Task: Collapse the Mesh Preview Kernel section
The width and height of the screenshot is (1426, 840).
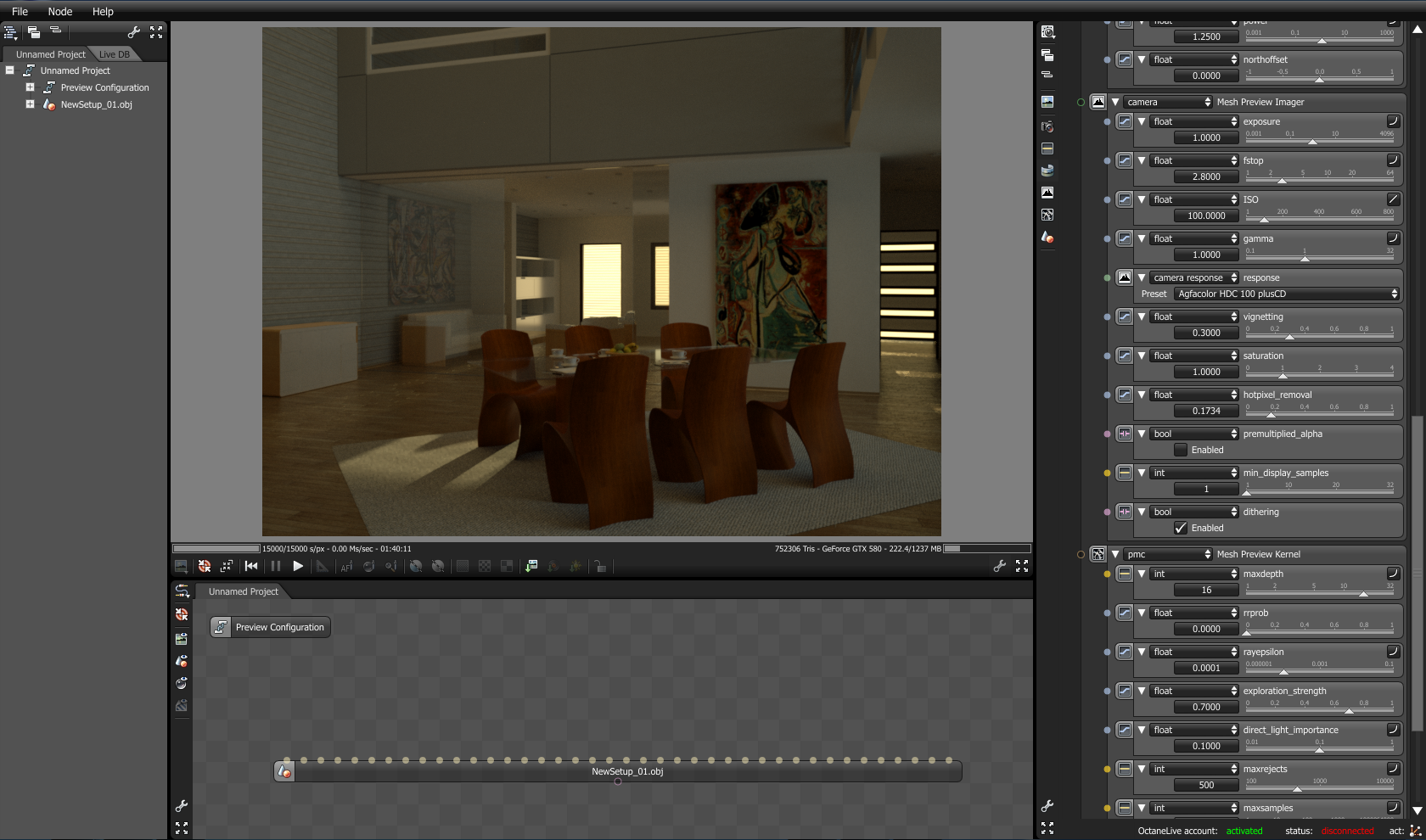Action: pyautogui.click(x=1115, y=554)
